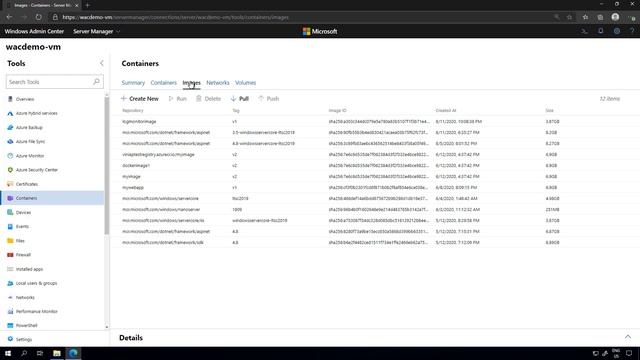Click the browser address bar URL
The height and width of the screenshot is (360, 640).
pos(176,17)
